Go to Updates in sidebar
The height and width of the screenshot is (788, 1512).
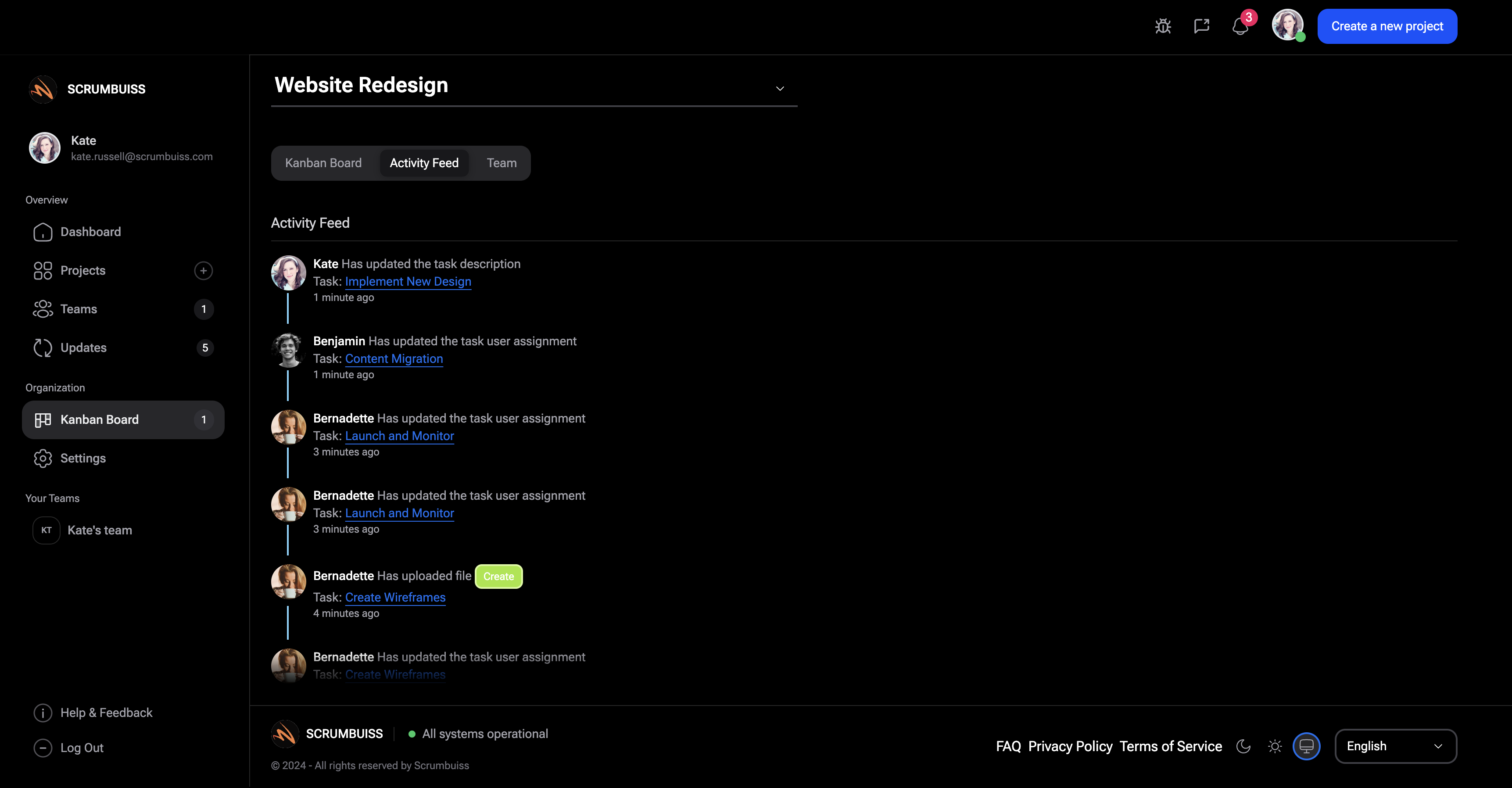[x=83, y=347]
